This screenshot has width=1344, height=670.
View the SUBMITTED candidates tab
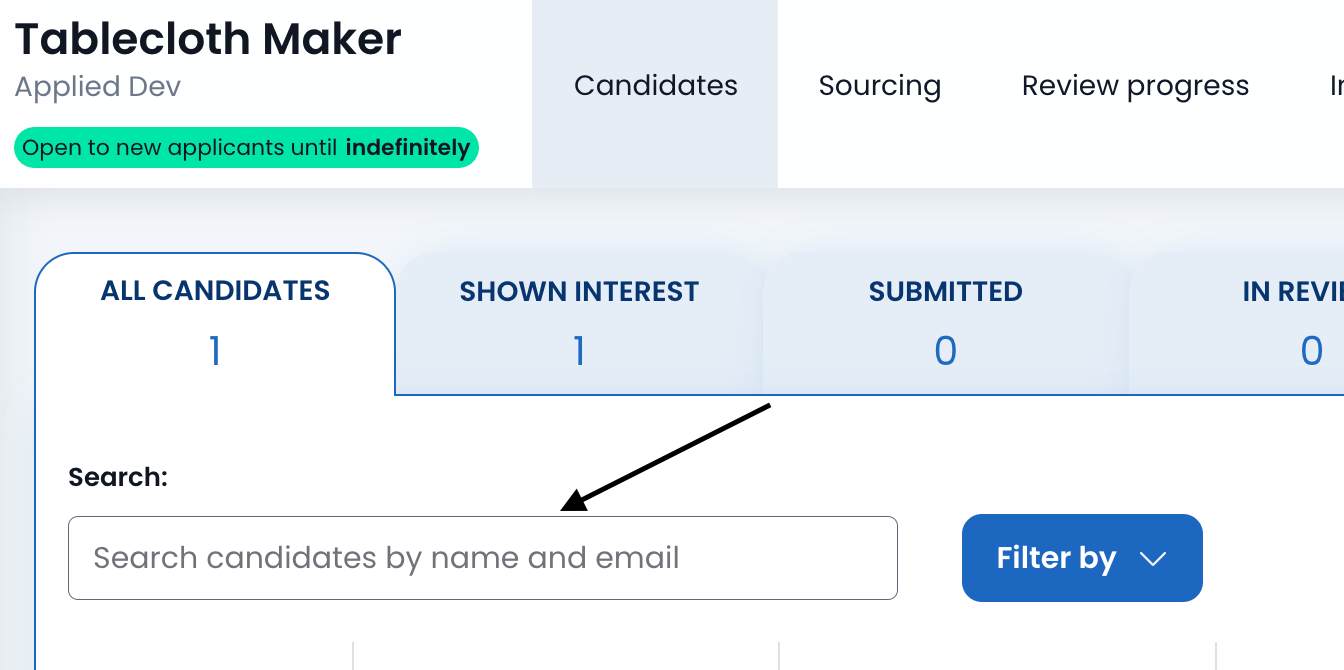[x=945, y=292]
